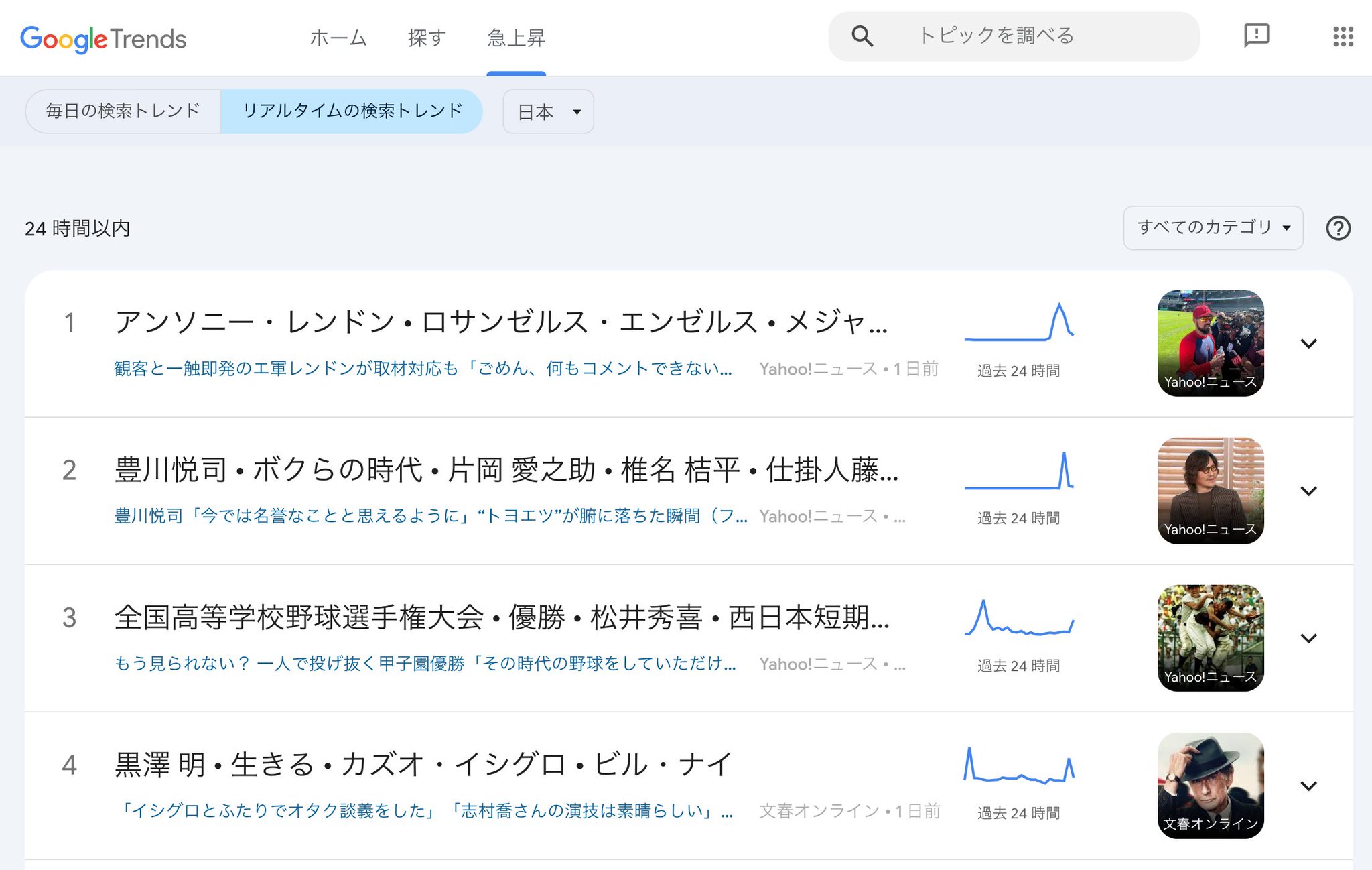
Task: Click the 豊川悦司・ボクらの時代 trend title
Action: [x=506, y=470]
